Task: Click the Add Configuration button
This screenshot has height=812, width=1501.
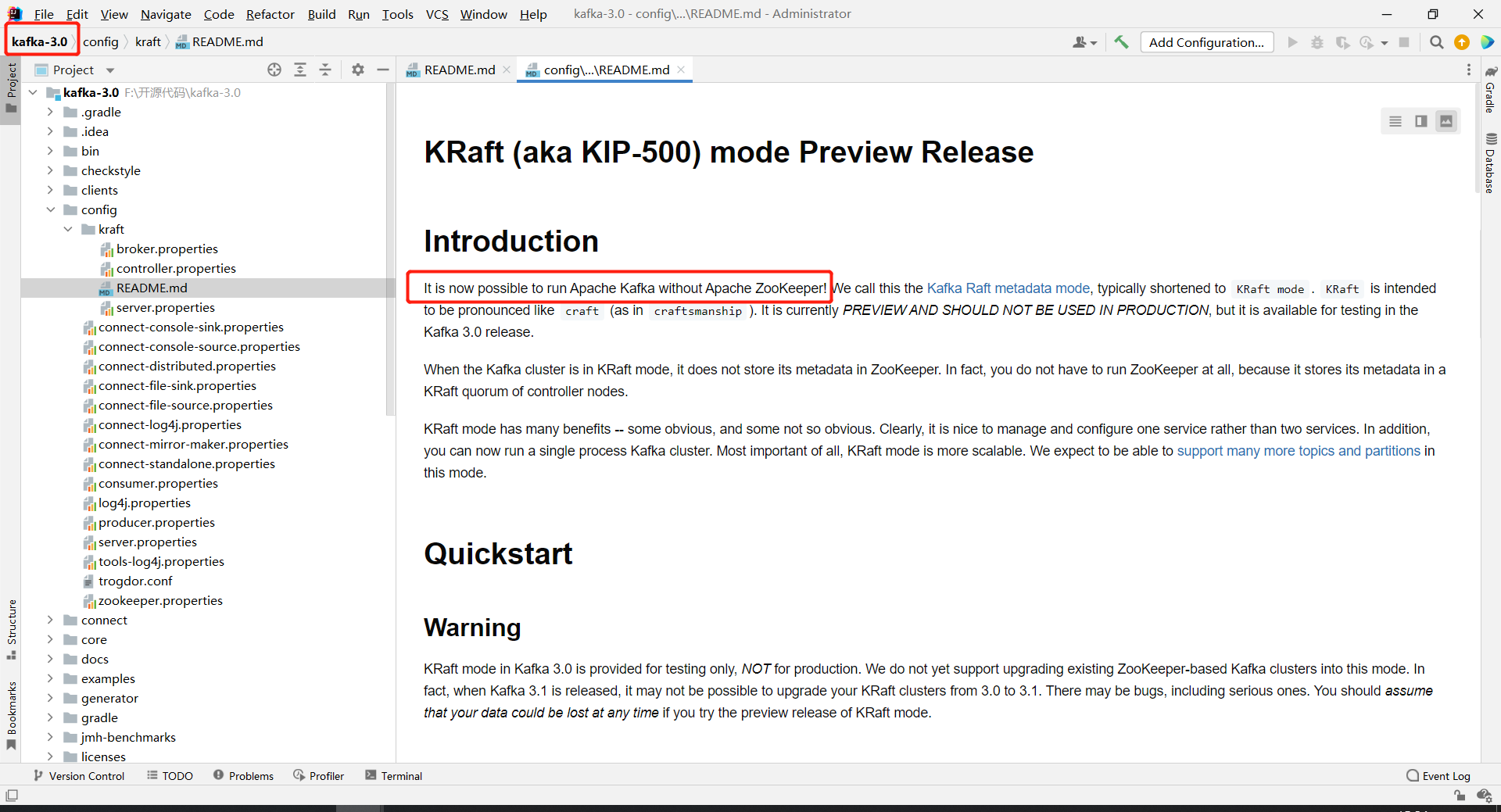Action: point(1206,42)
